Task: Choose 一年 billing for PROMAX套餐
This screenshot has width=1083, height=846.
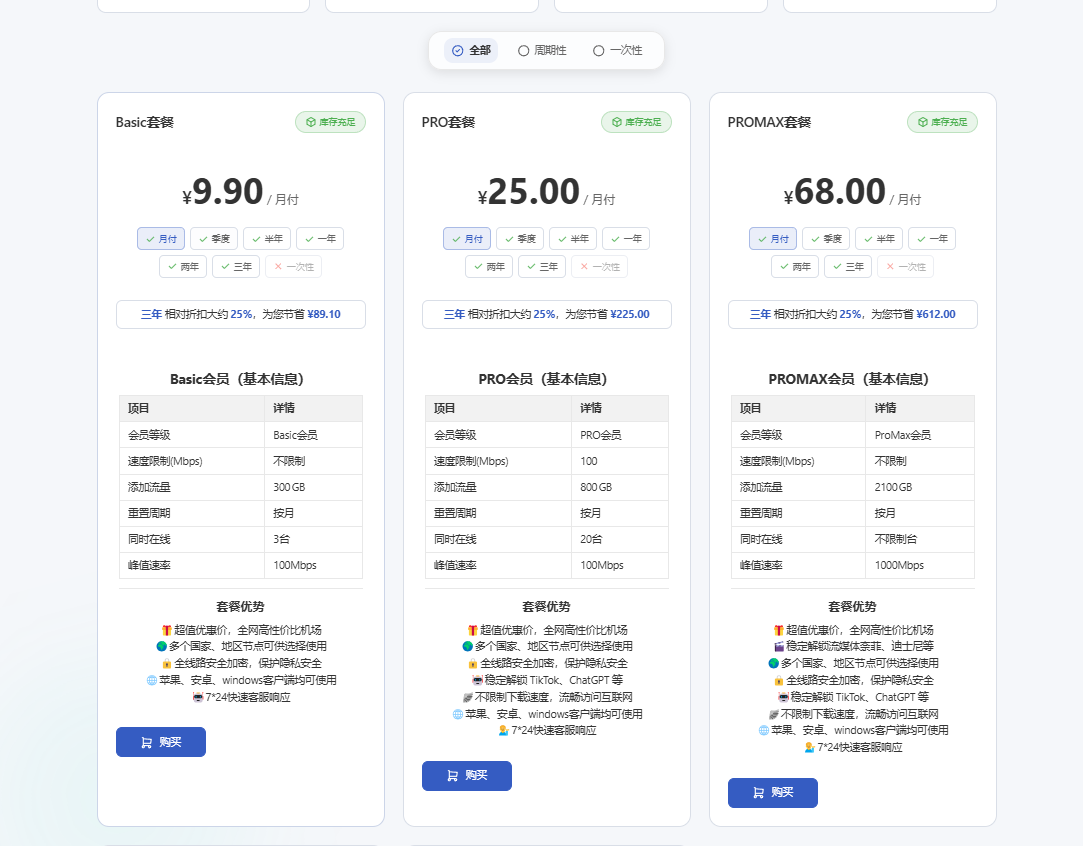Action: pos(932,239)
